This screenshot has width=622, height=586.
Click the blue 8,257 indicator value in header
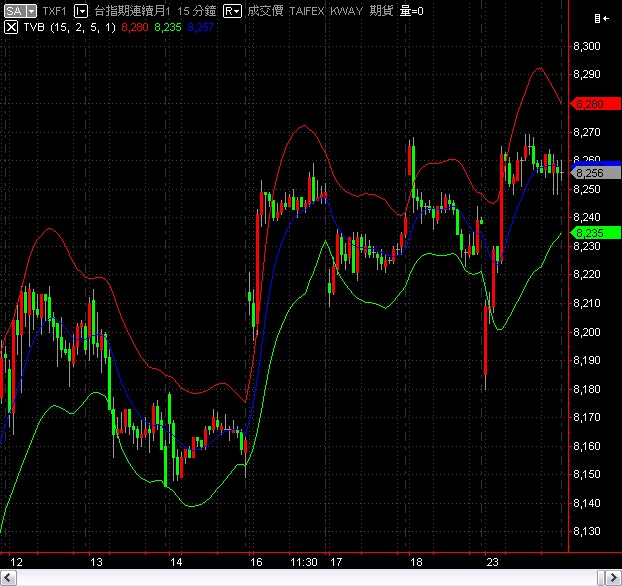click(201, 27)
